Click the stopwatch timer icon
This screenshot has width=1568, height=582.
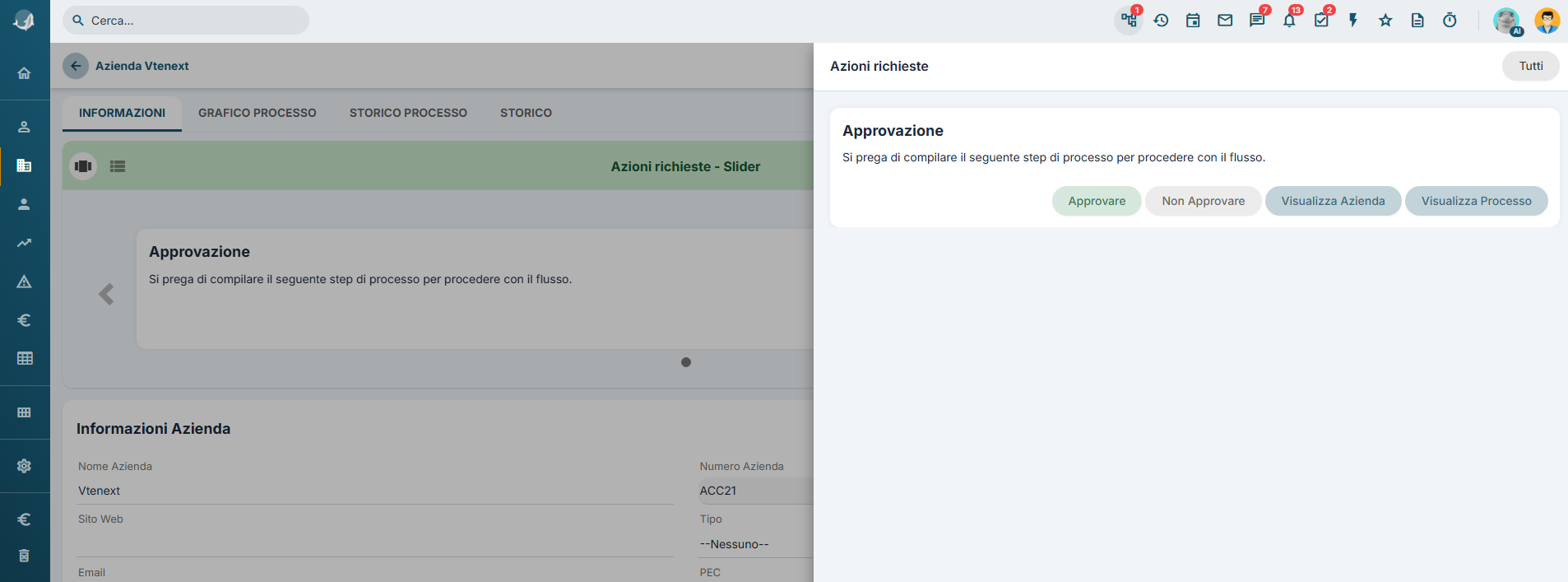1450,21
